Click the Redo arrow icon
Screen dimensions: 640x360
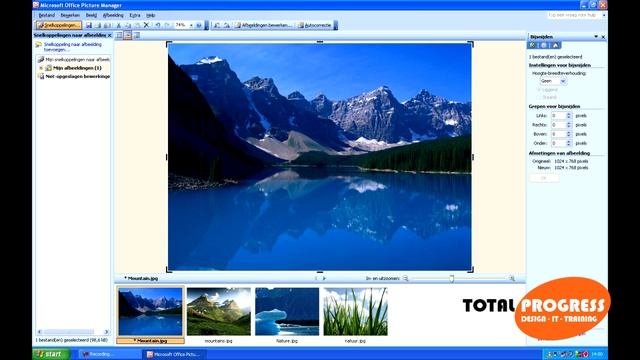click(x=167, y=25)
